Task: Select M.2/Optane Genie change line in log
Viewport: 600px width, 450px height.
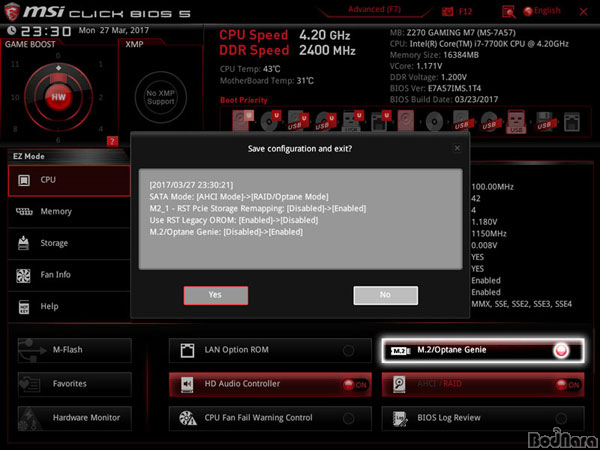Action: pos(226,232)
